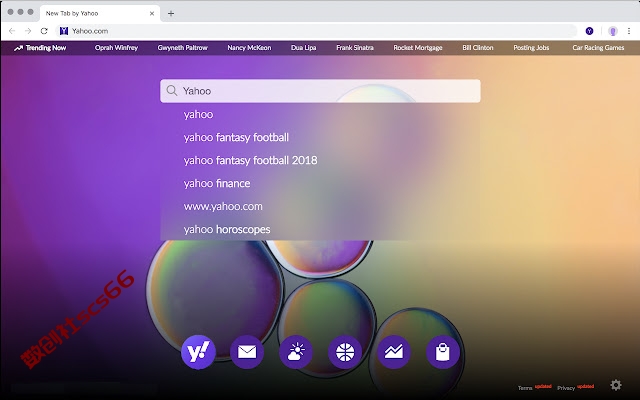Open the Terms link
This screenshot has width=640, height=400.
pos(525,388)
